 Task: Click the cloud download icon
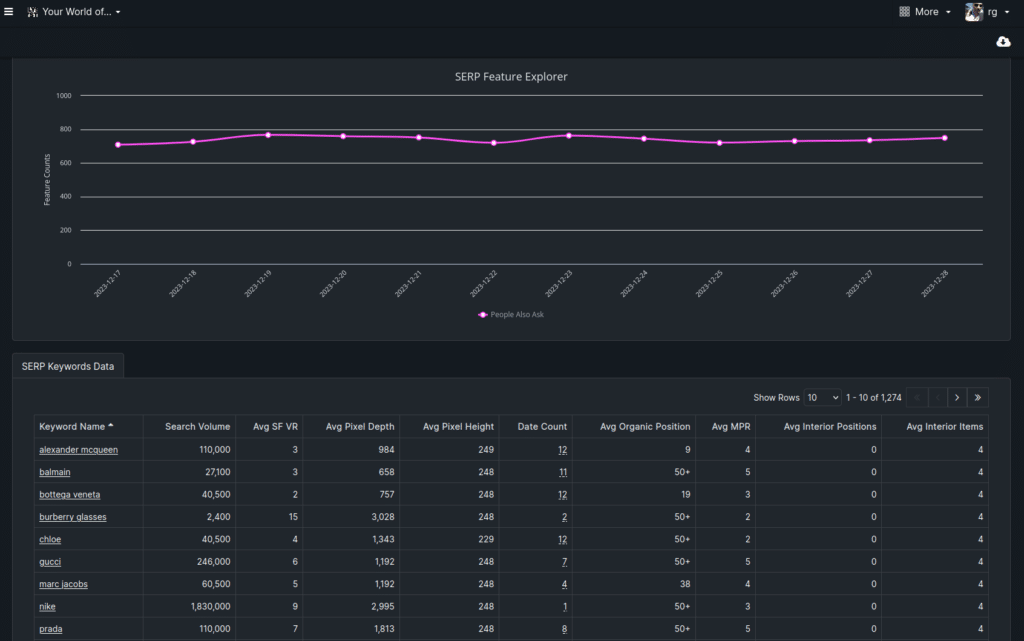pos(1003,42)
